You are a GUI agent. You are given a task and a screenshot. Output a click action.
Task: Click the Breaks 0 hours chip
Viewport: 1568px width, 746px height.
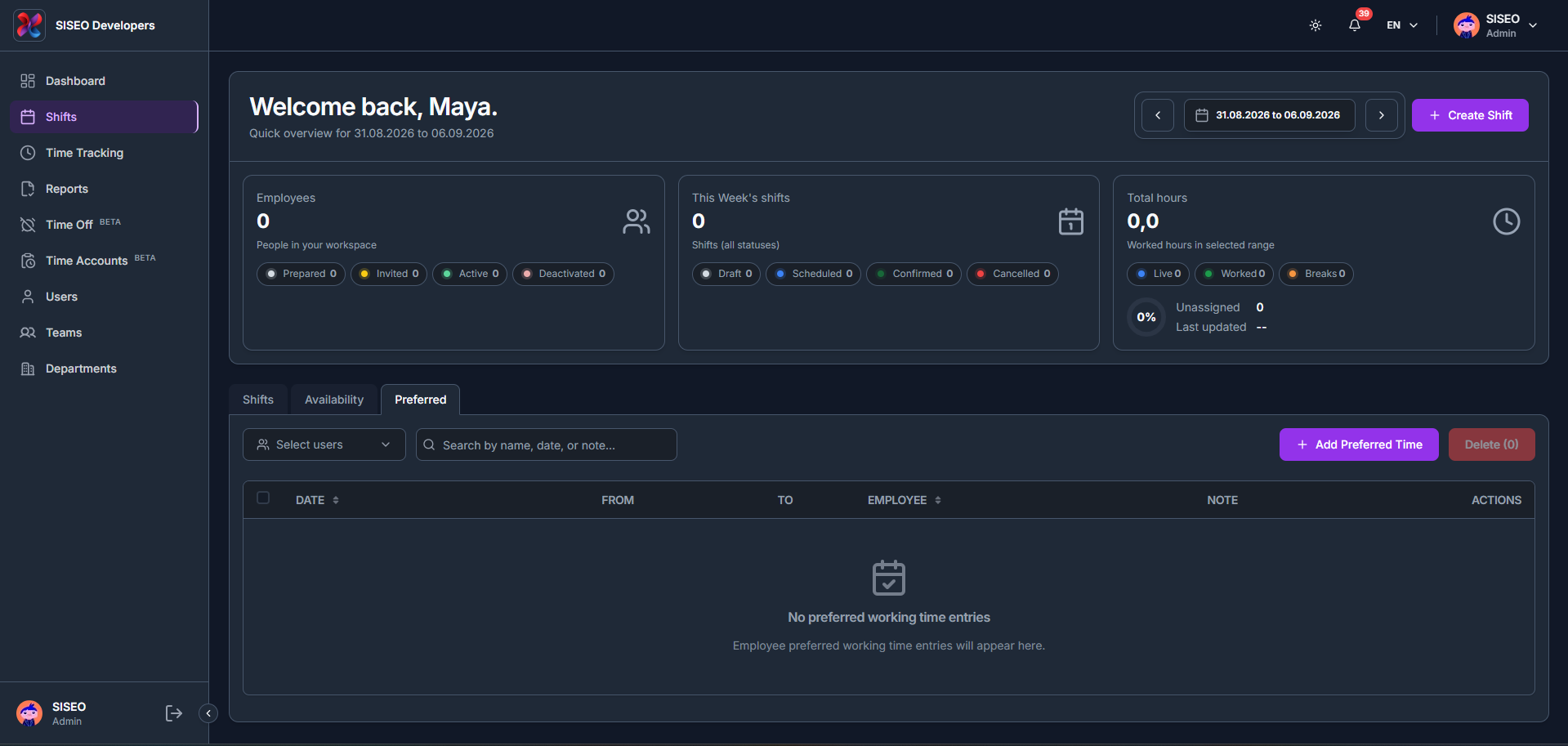tap(1316, 274)
